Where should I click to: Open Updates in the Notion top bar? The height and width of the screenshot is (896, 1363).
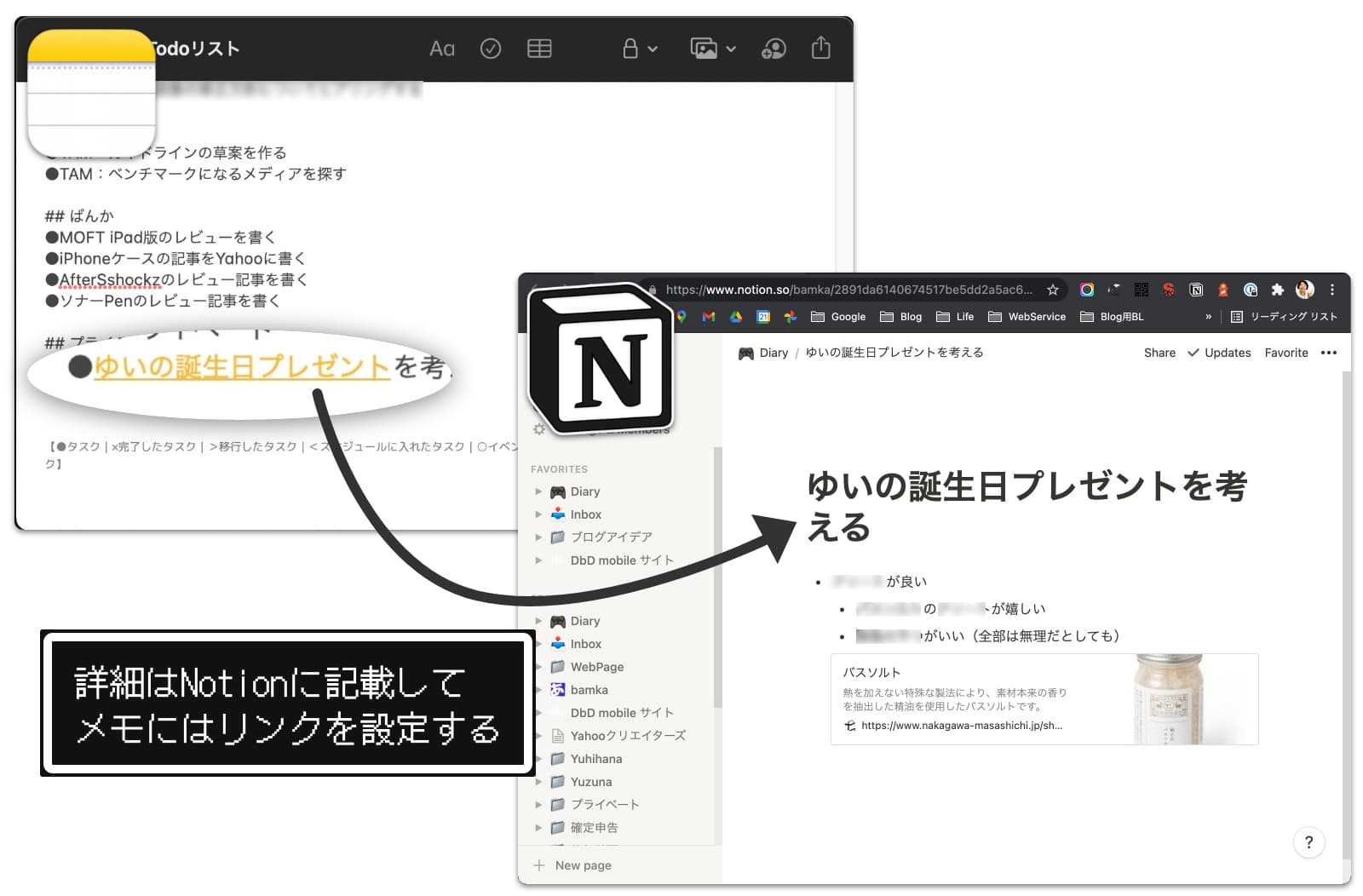[x=1219, y=353]
